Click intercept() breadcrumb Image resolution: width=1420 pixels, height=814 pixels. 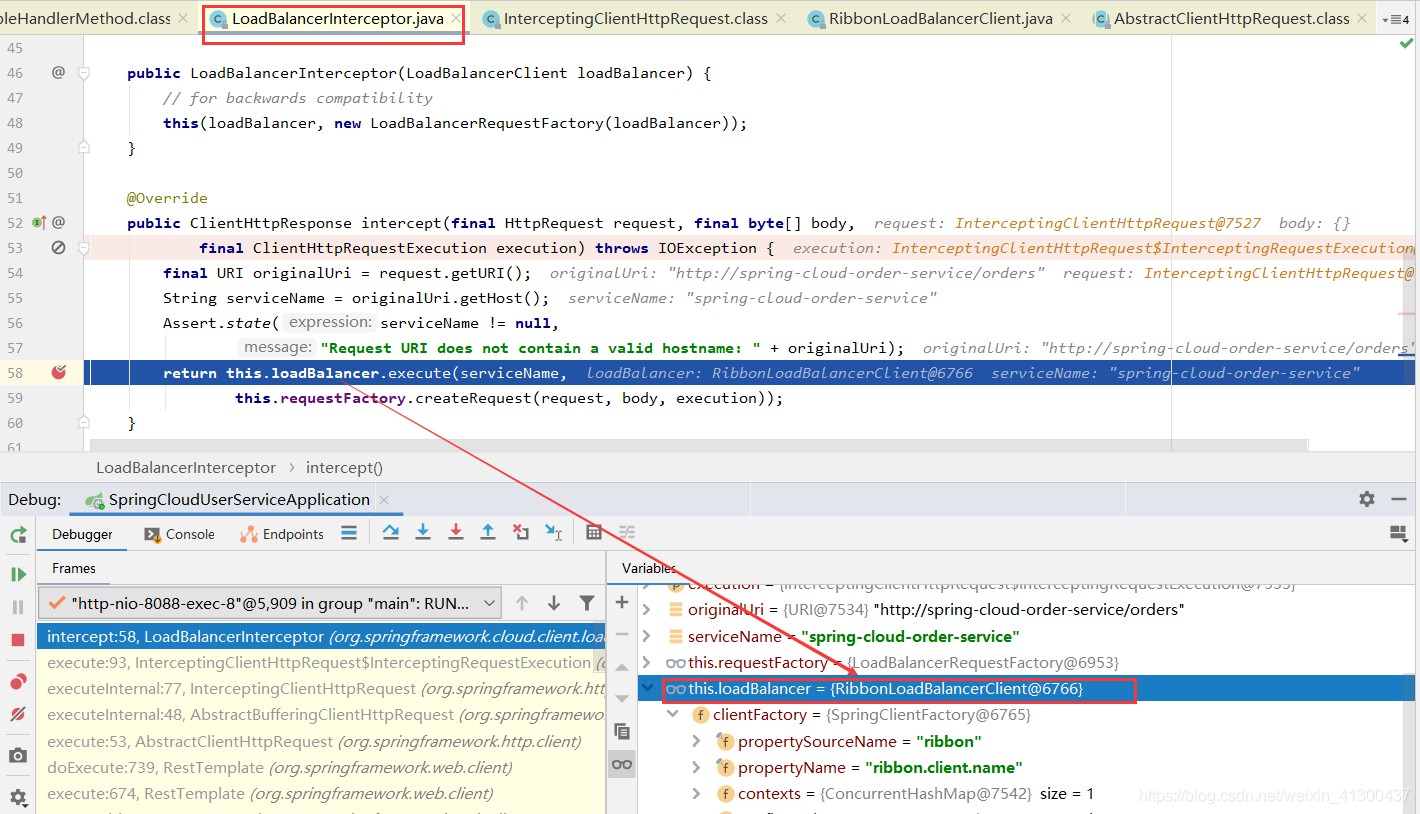pos(344,467)
